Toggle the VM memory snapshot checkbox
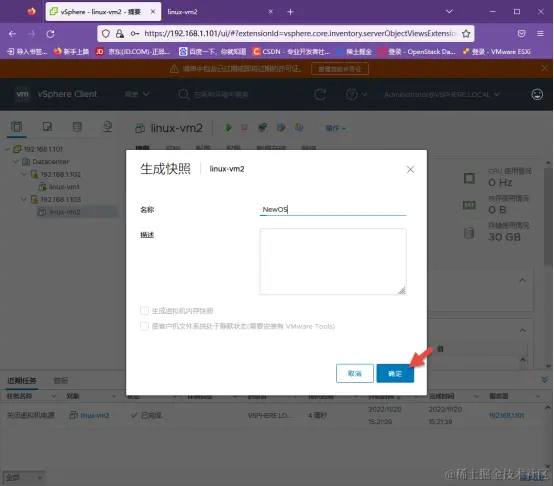Viewport: 554px width, 486px height. 144,311
